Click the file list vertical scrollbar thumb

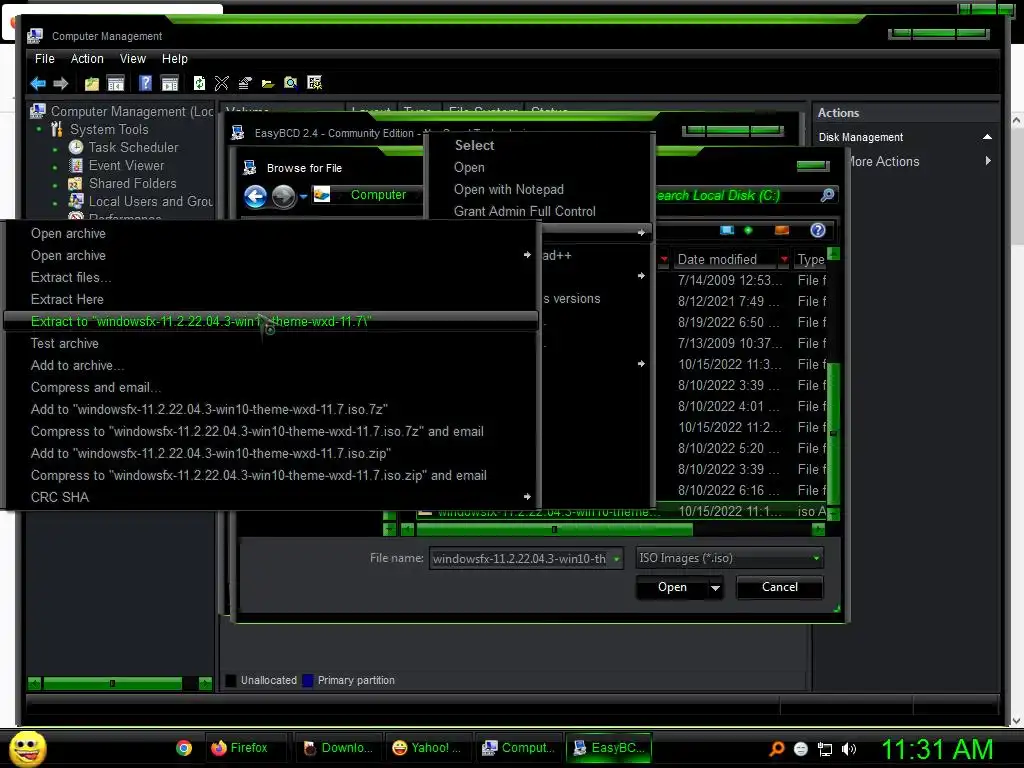833,433
